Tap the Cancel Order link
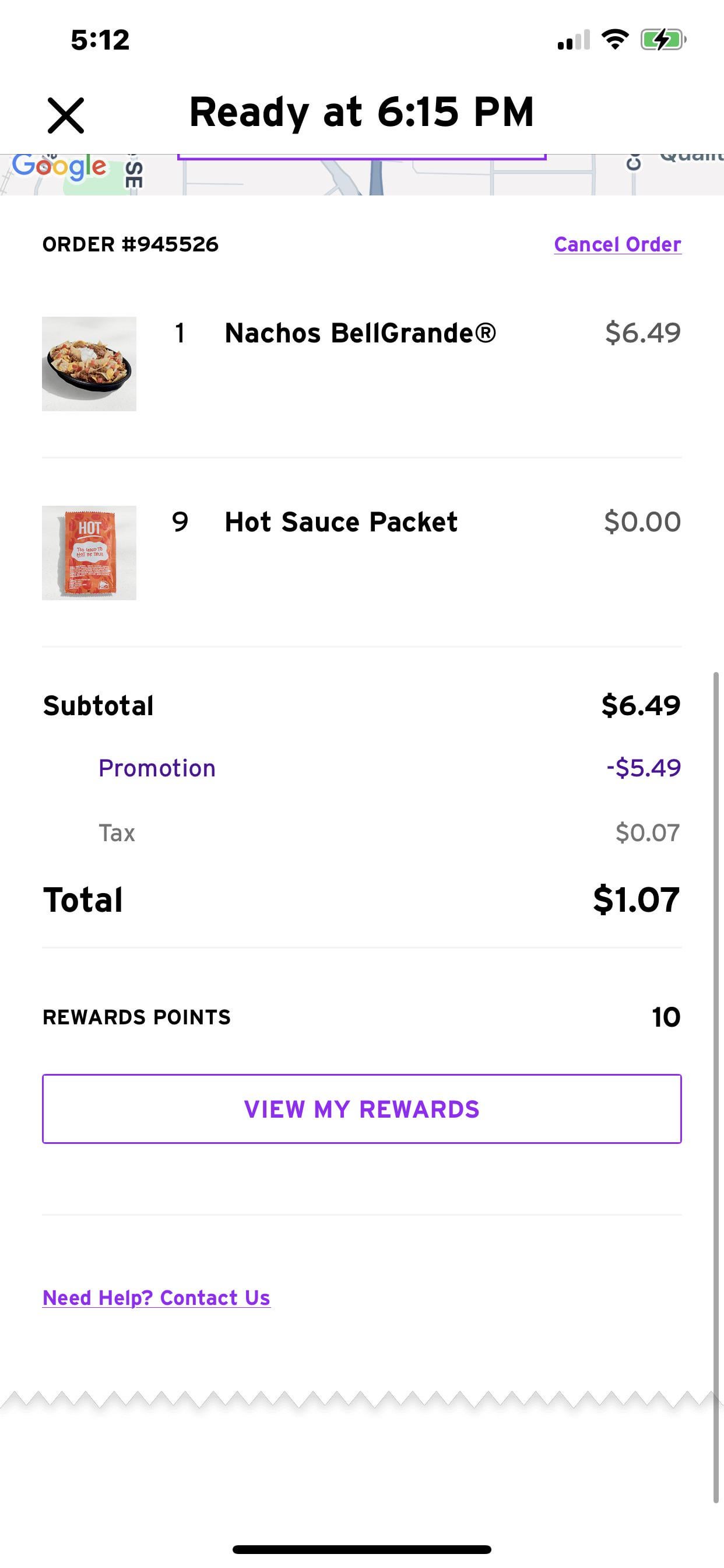The height and width of the screenshot is (1568, 724). (x=617, y=244)
